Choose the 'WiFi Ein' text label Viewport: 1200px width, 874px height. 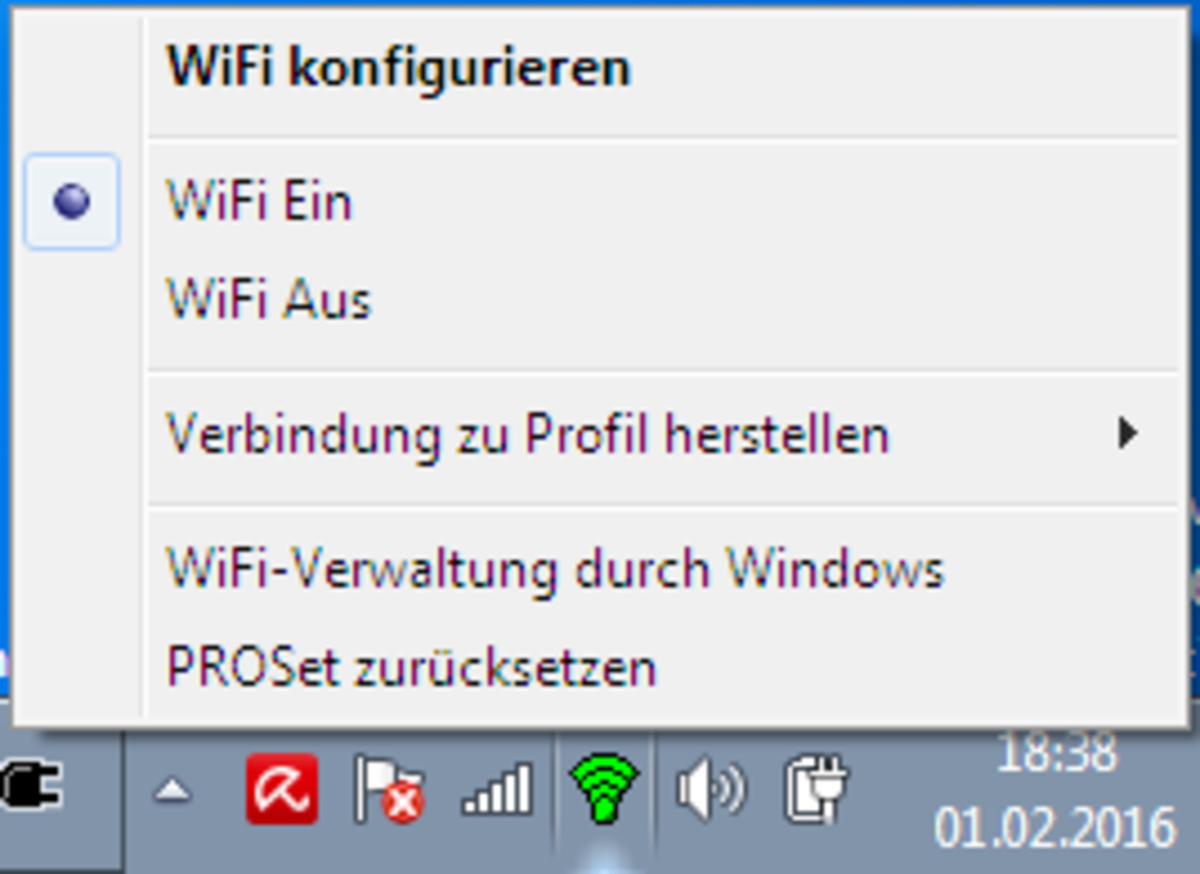[259, 201]
